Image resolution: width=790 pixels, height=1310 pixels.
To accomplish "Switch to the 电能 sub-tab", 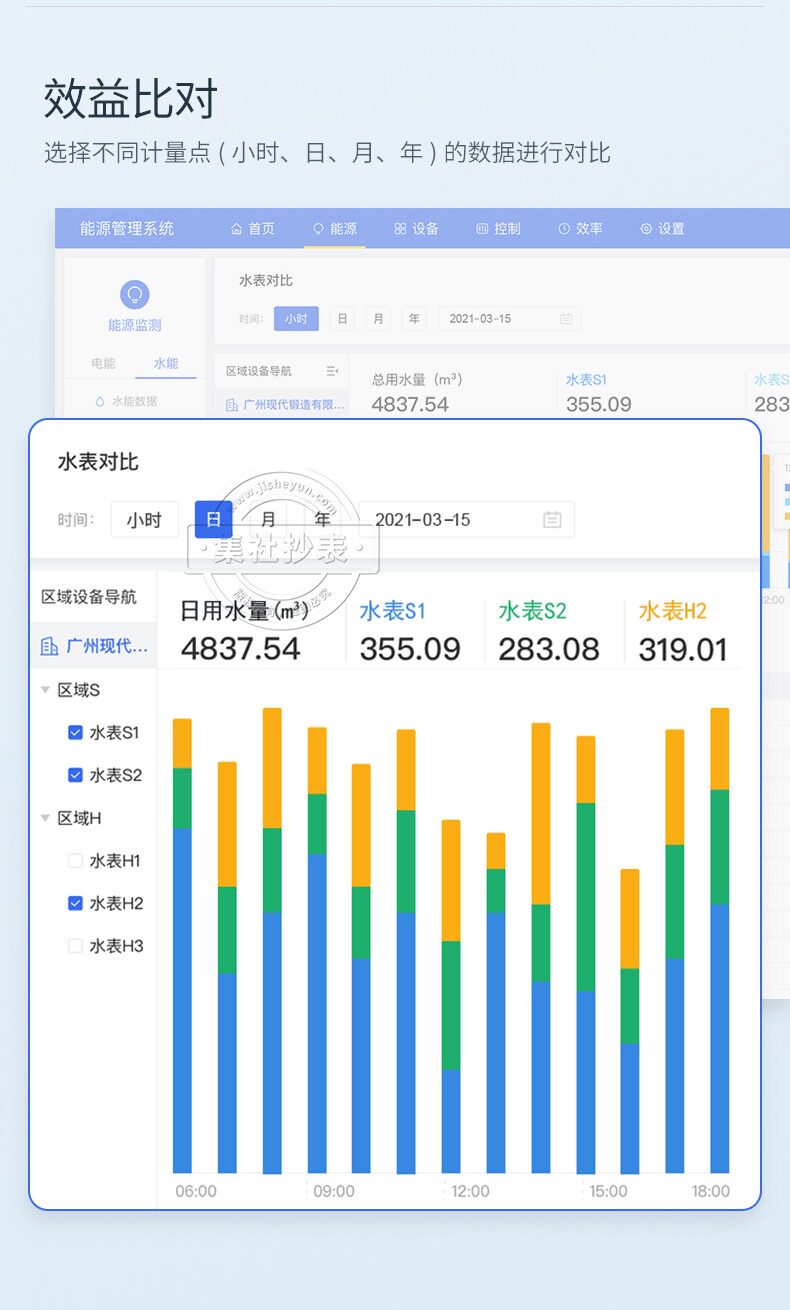I will pos(103,363).
